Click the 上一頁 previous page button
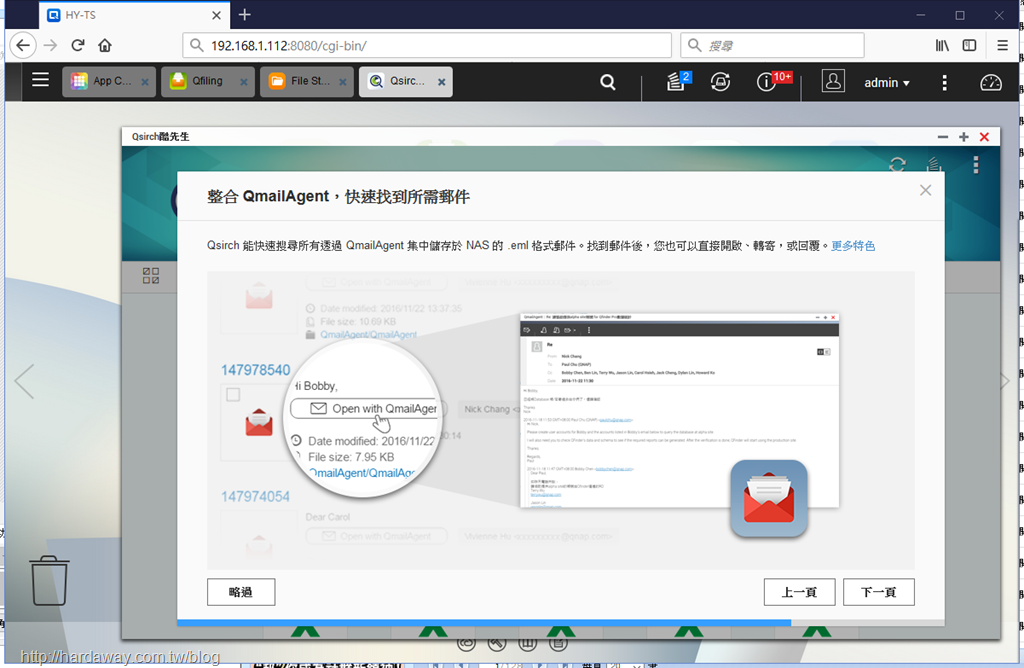This screenshot has width=1024, height=668. point(799,592)
